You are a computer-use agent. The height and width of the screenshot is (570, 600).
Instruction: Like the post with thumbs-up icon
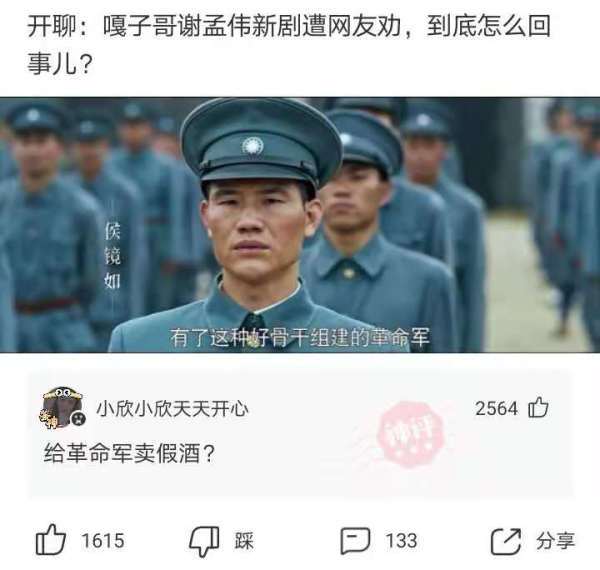pyautogui.click(x=51, y=540)
